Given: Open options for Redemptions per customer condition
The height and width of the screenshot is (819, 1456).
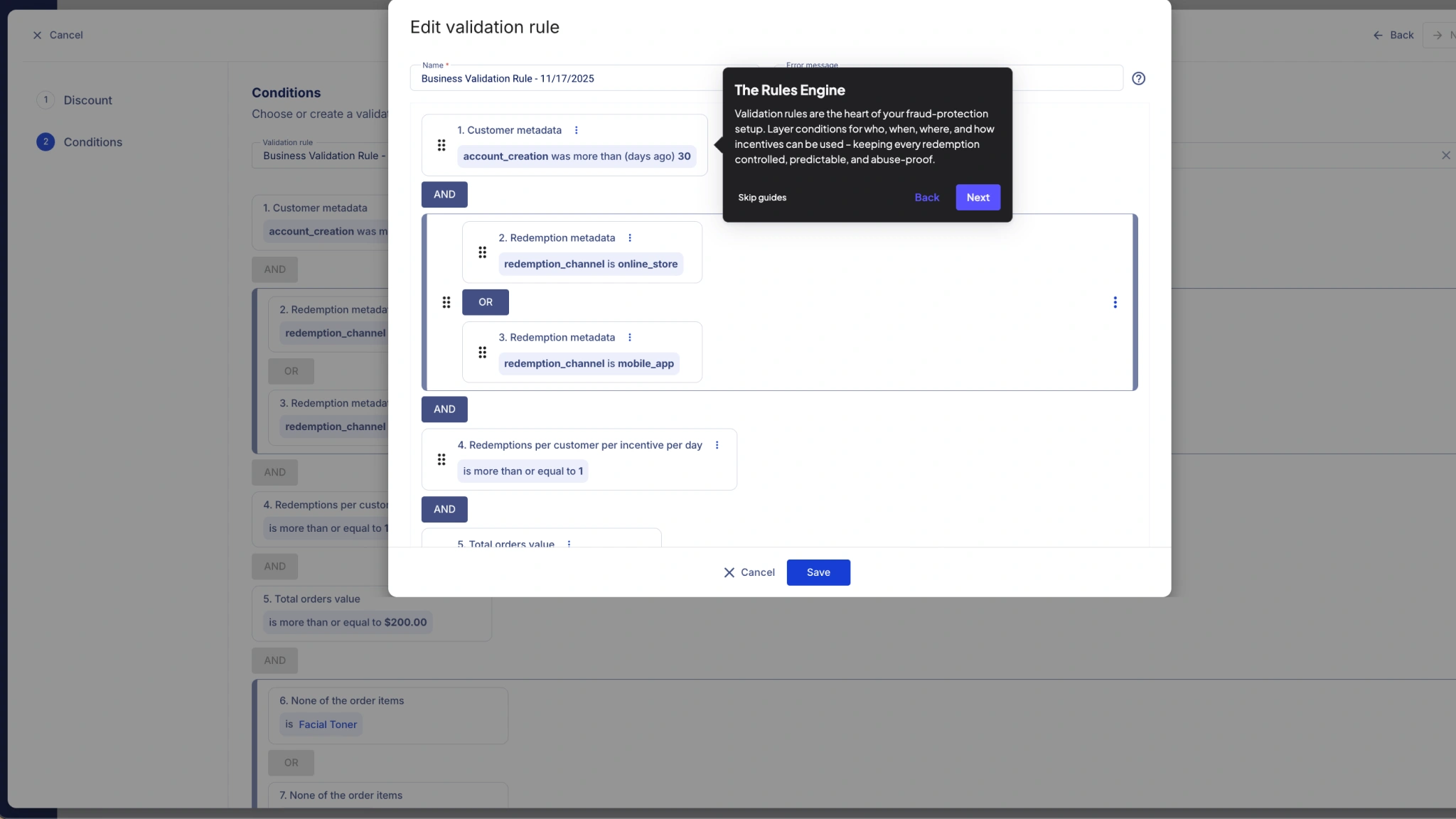Looking at the screenshot, I should [717, 445].
